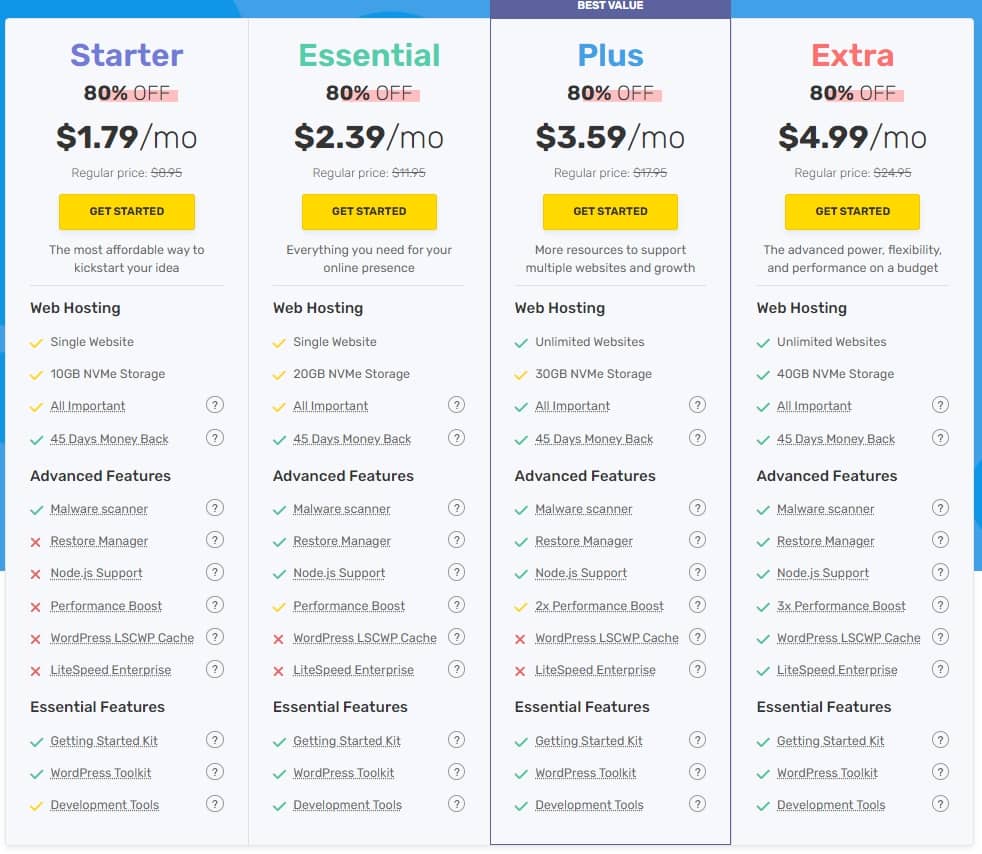Screen dimensions: 982x854
Task: Click help icon for Extra 3x Performance Boost
Action: pos(940,605)
